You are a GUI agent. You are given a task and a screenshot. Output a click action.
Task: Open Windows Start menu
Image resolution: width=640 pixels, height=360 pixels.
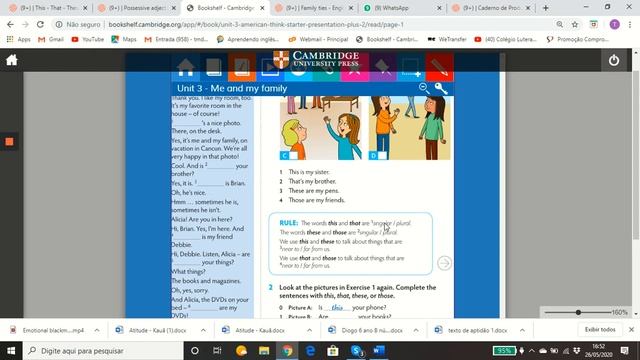(11, 351)
